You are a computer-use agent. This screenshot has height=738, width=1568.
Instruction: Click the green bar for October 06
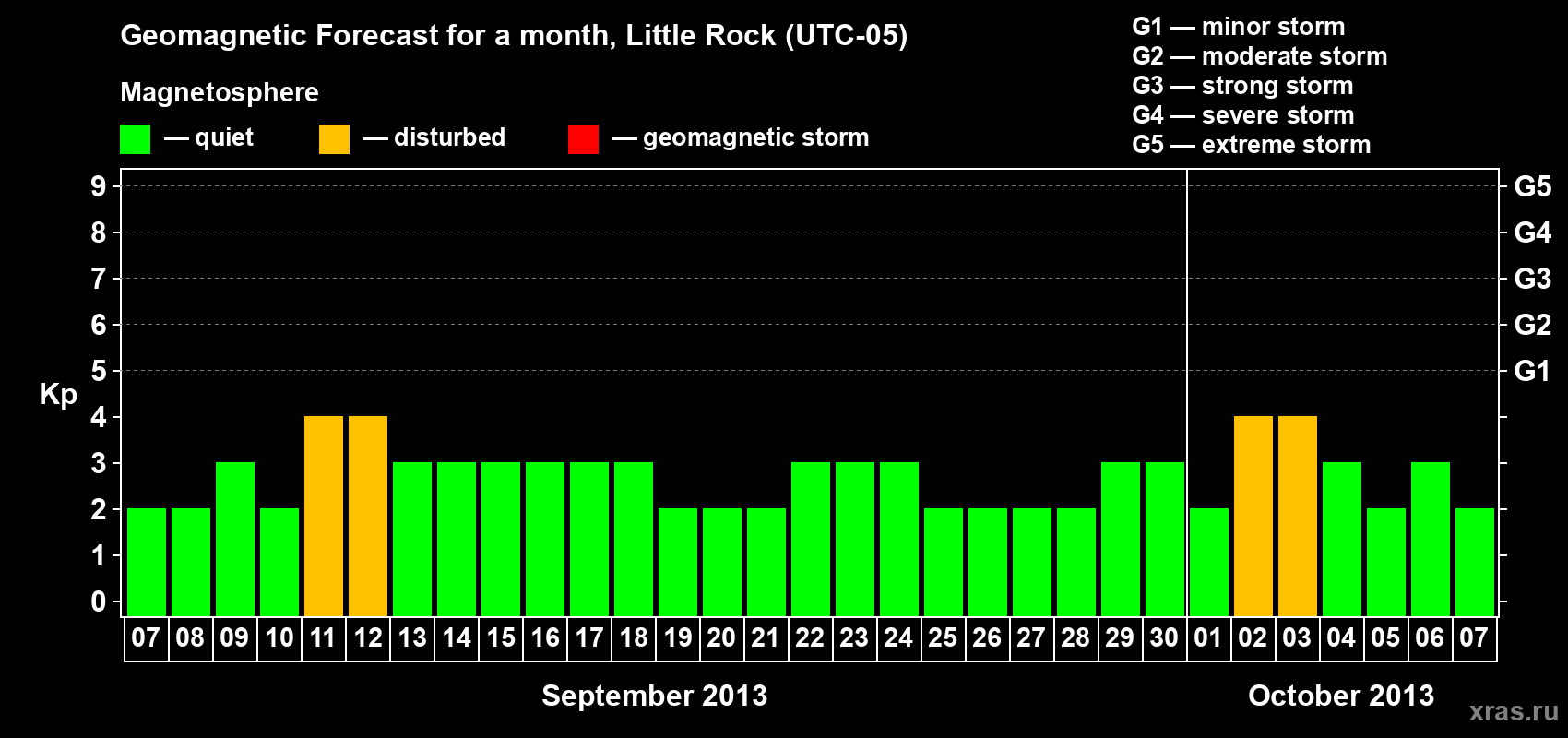pos(1431,539)
